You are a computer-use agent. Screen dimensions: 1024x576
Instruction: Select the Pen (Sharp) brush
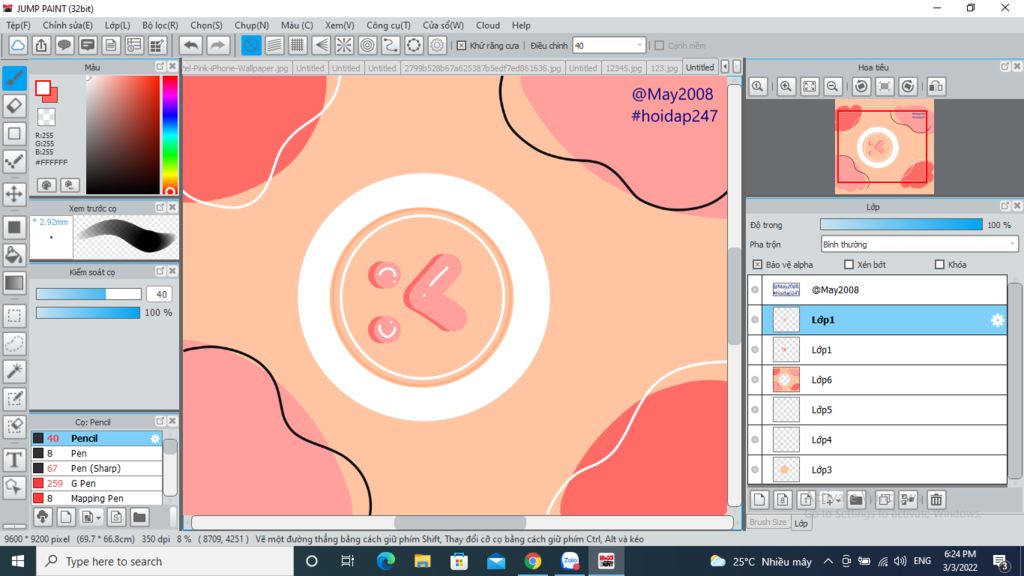pyautogui.click(x=97, y=468)
